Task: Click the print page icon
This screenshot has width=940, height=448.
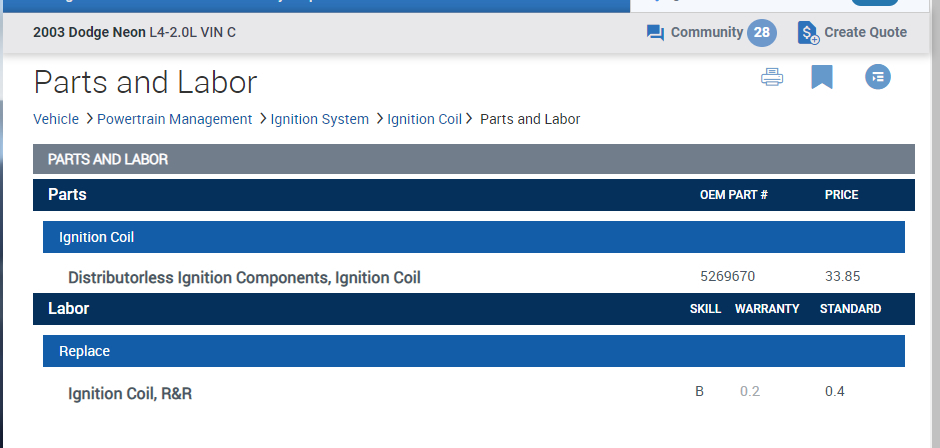Action: click(x=772, y=77)
